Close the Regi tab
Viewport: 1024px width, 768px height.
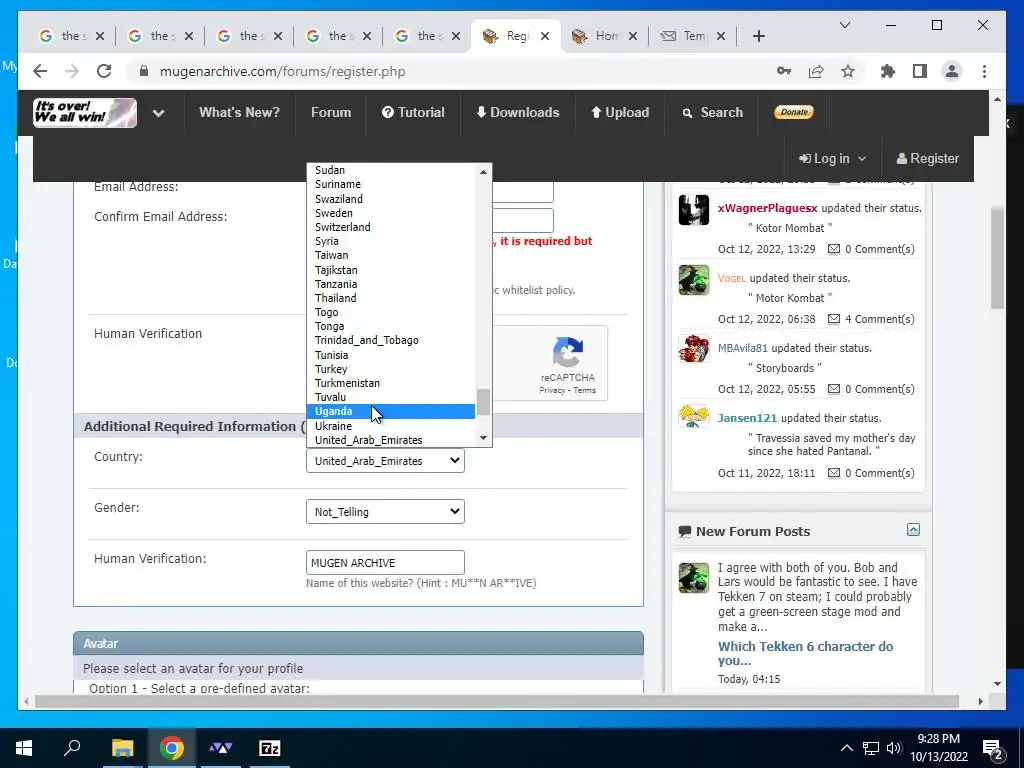[x=545, y=36]
